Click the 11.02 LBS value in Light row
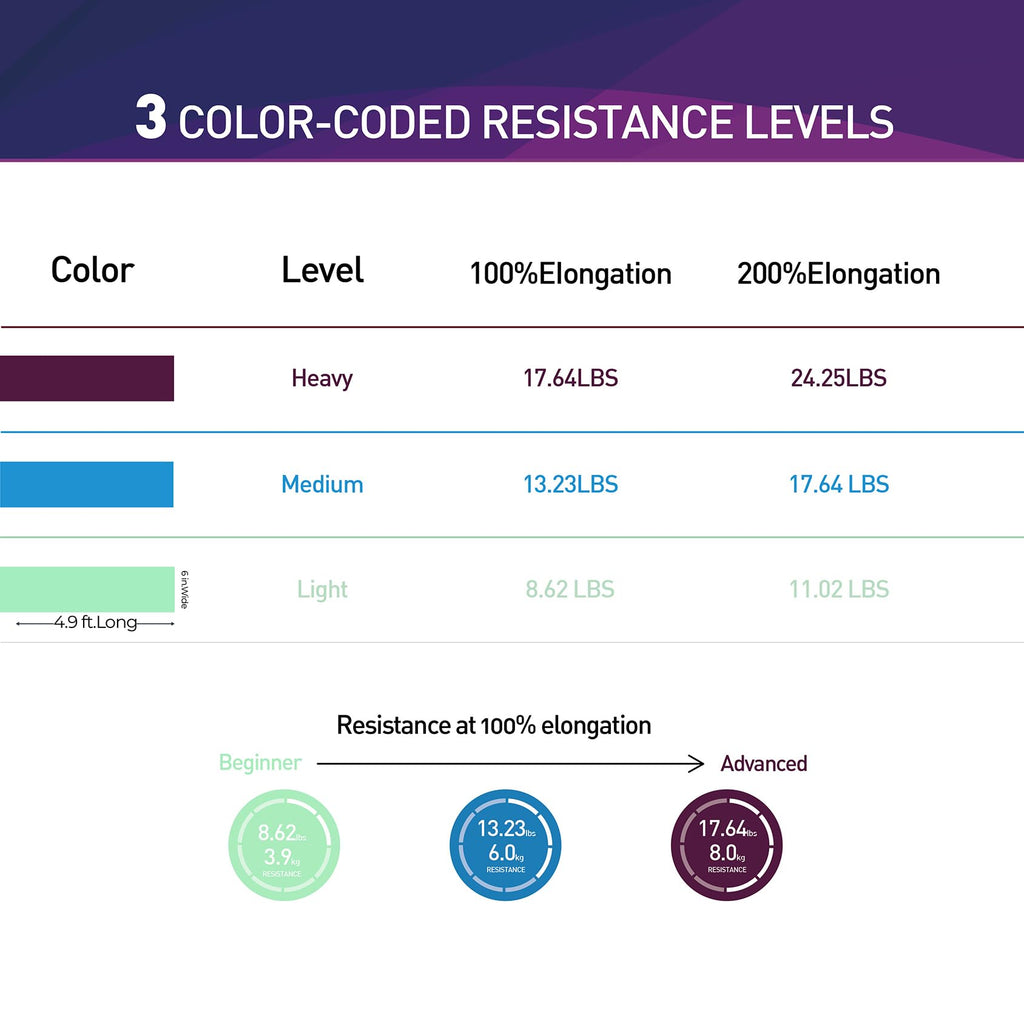1024x1023 pixels. click(x=838, y=590)
